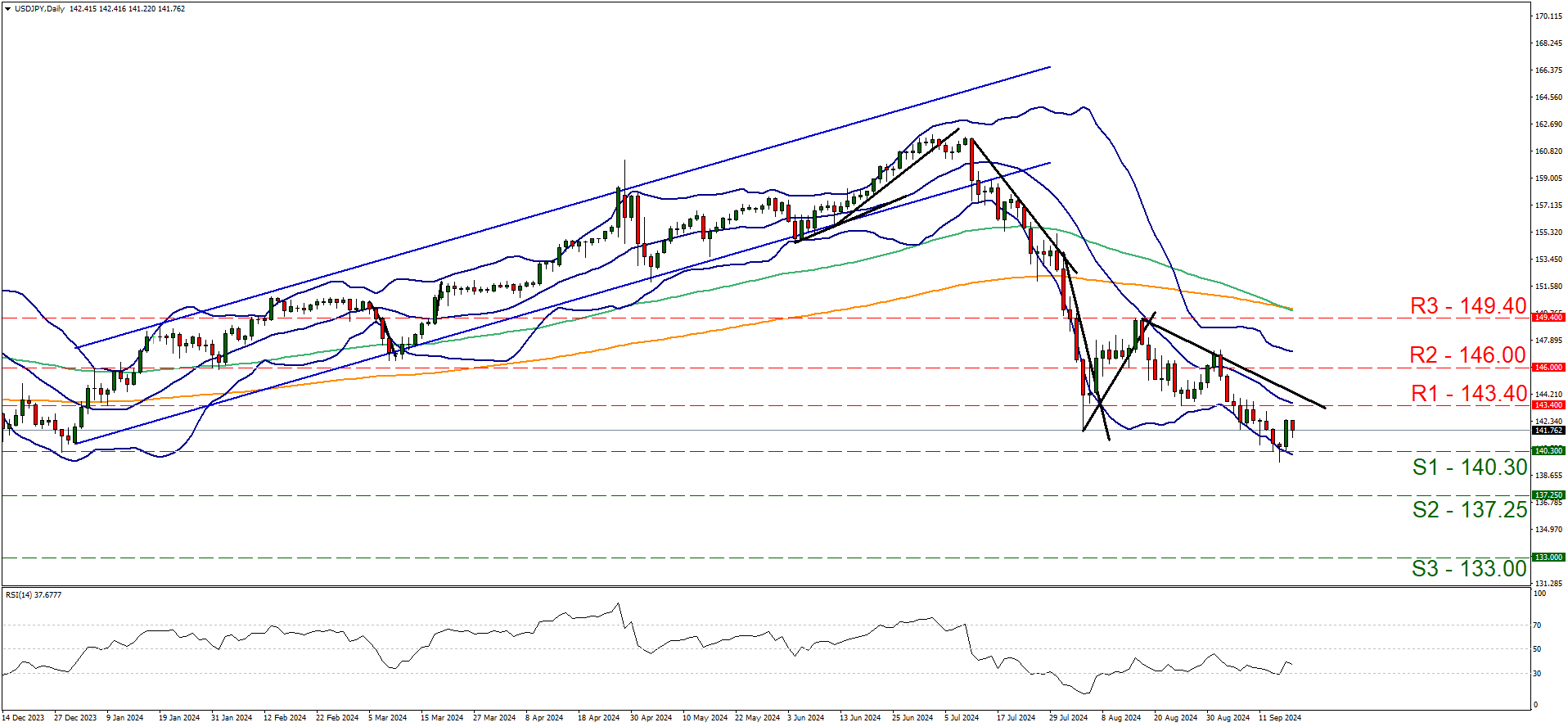Click the 10 May 2024 date label

(x=705, y=718)
